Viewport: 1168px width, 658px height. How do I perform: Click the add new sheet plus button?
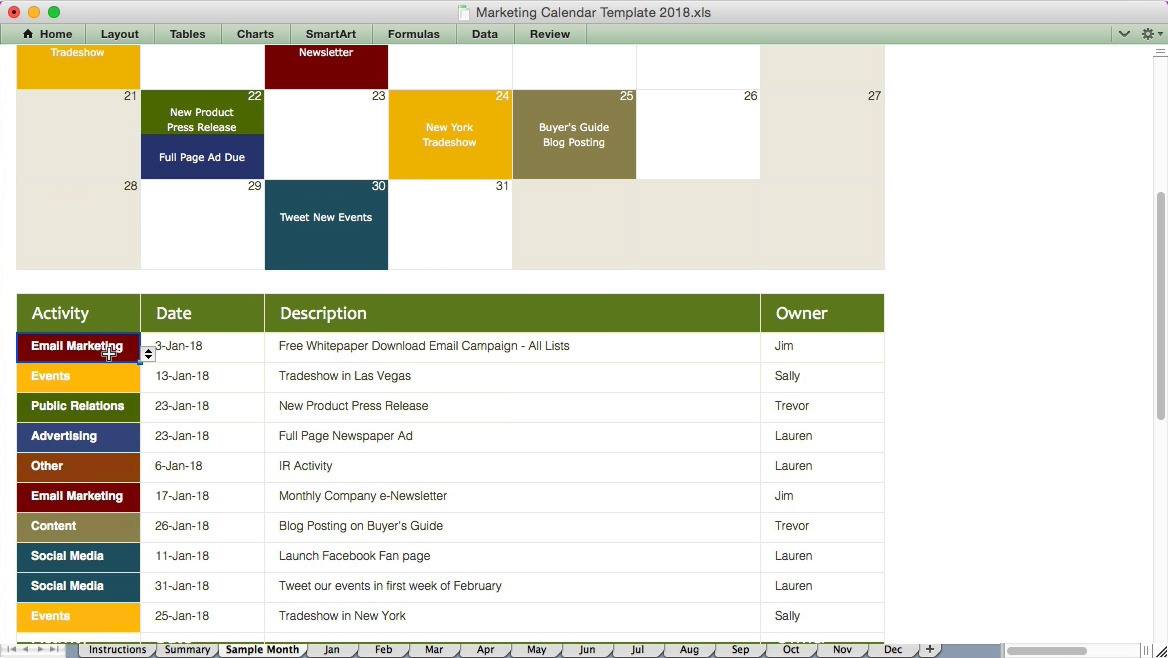click(x=930, y=649)
